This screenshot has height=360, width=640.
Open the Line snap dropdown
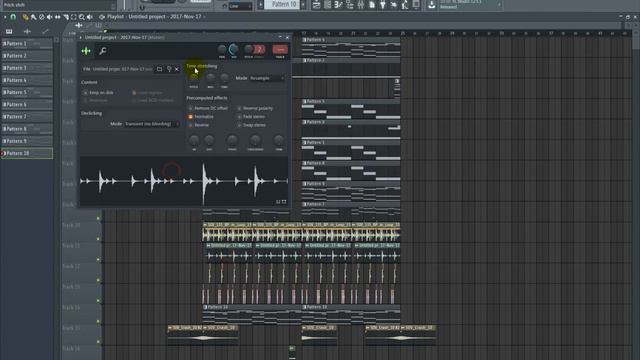pos(240,6)
